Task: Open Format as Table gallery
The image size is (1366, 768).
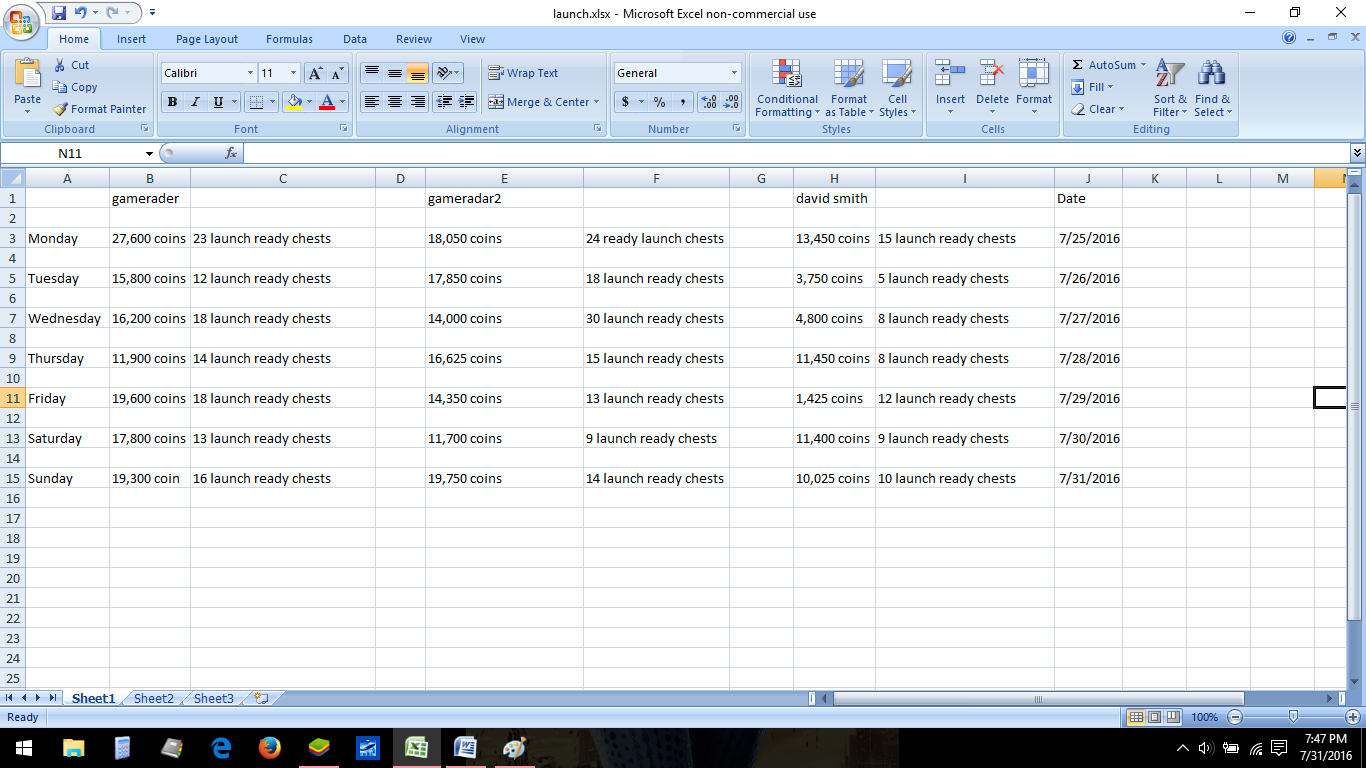Action: (849, 87)
